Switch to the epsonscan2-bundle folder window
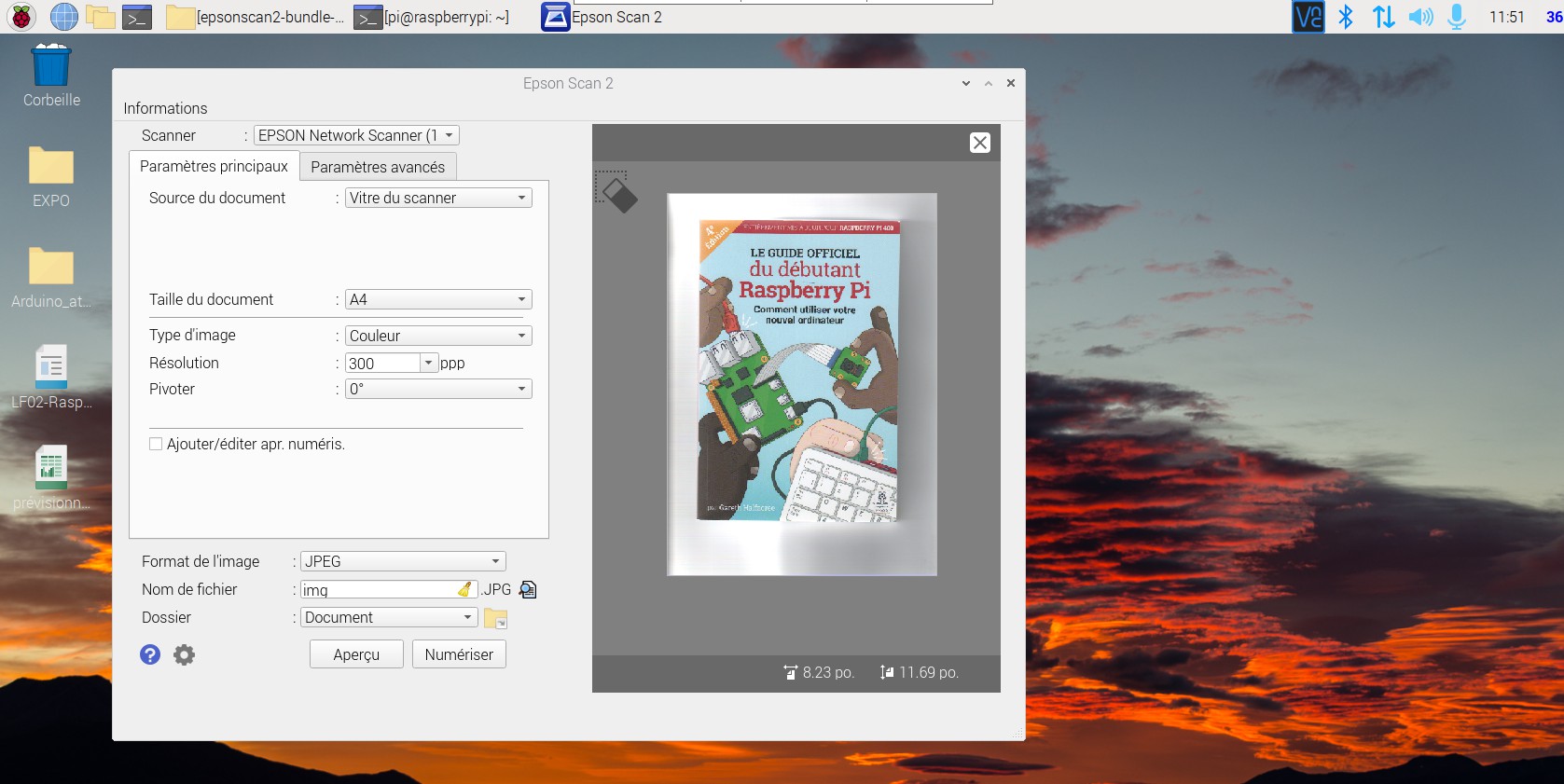Screen dimensions: 1564x784 click(255, 17)
